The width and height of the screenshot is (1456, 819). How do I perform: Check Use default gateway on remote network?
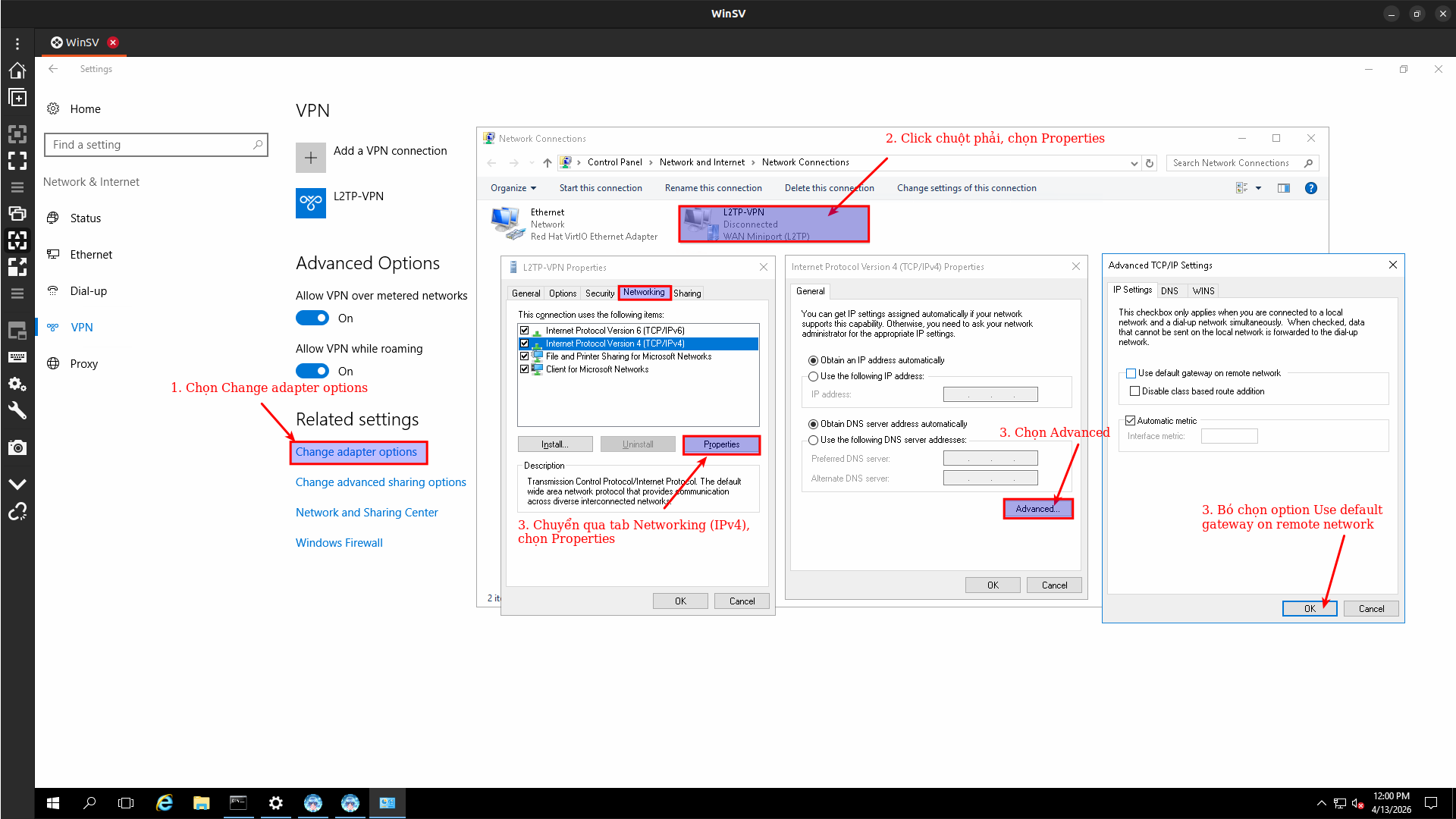pyautogui.click(x=1131, y=374)
